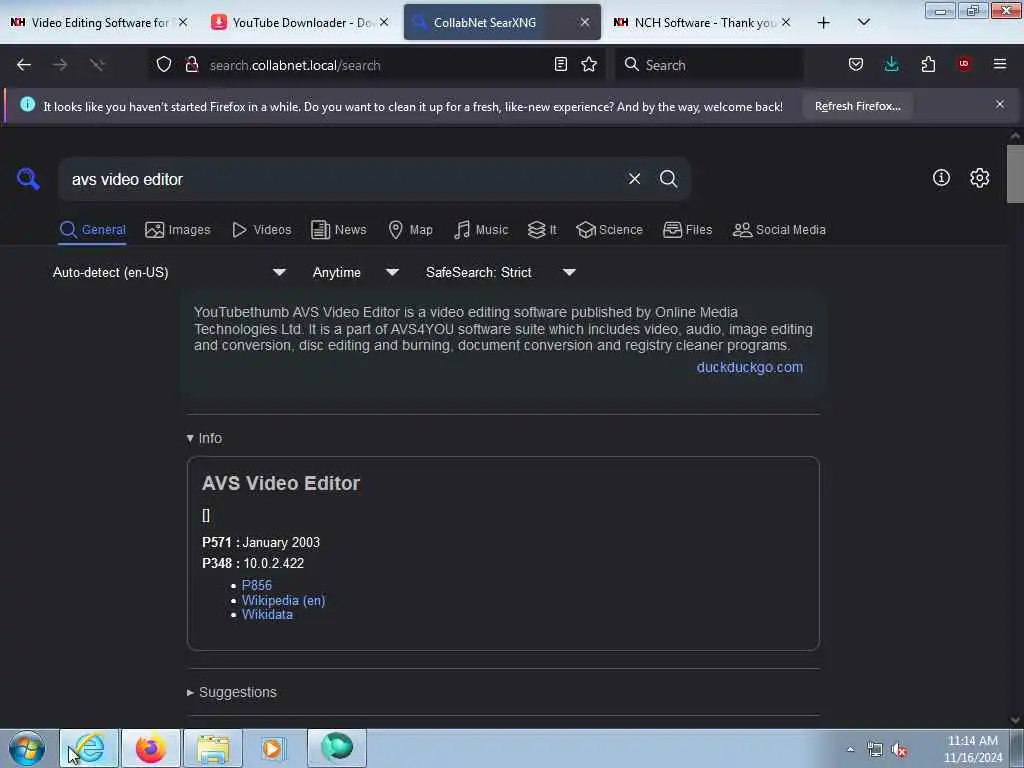Switch to the It category

tap(542, 230)
